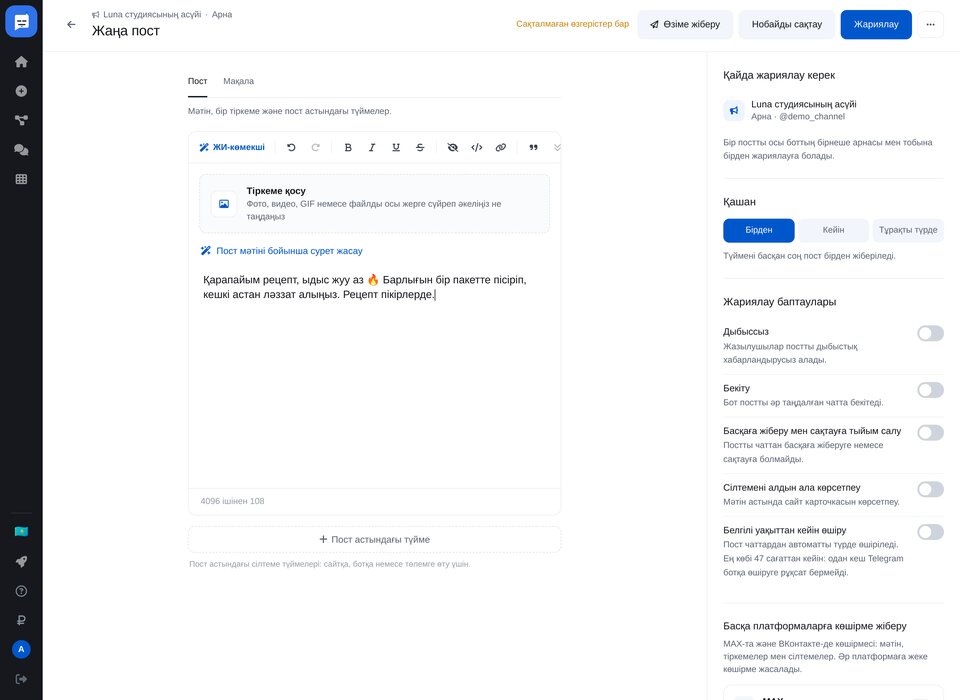The width and height of the screenshot is (960, 700).
Task: Open the three-dots more menu
Action: pos(931,24)
